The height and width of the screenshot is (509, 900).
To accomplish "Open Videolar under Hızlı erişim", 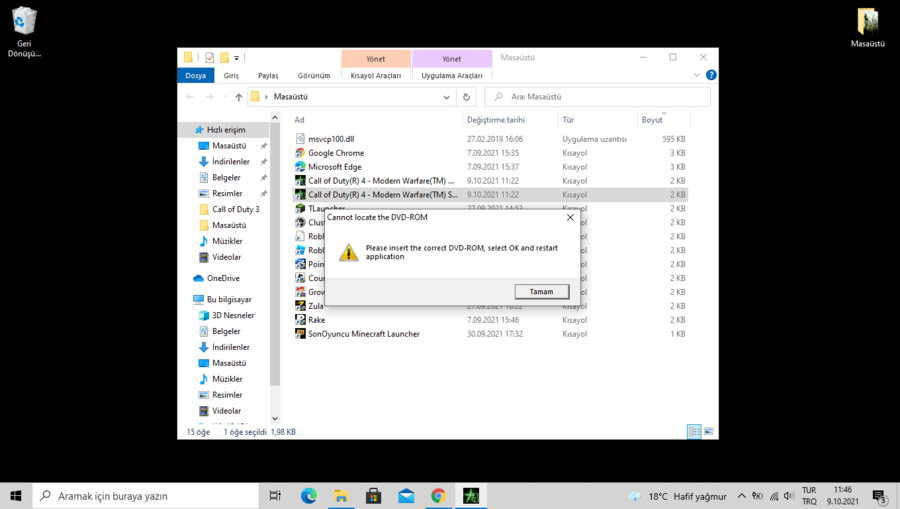I will pyautogui.click(x=226, y=257).
